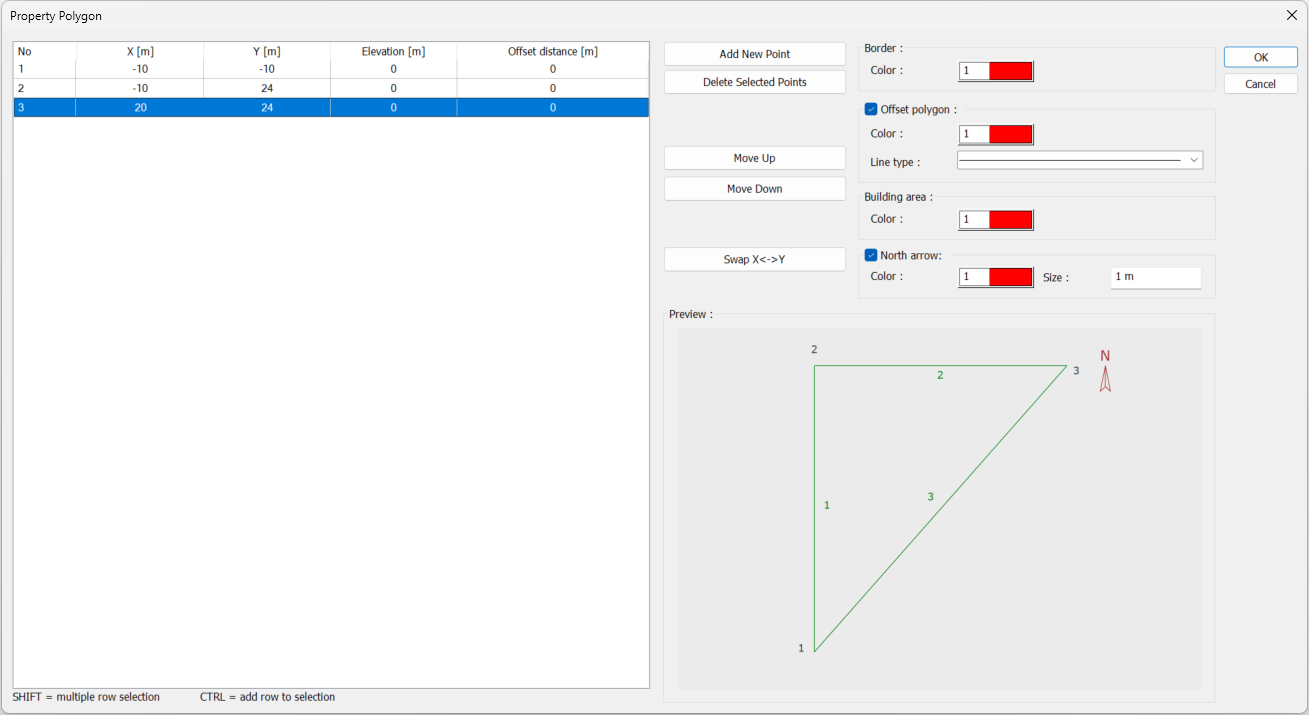Confirm dialog with OK
Image resolution: width=1309 pixels, height=715 pixels.
(1260, 57)
